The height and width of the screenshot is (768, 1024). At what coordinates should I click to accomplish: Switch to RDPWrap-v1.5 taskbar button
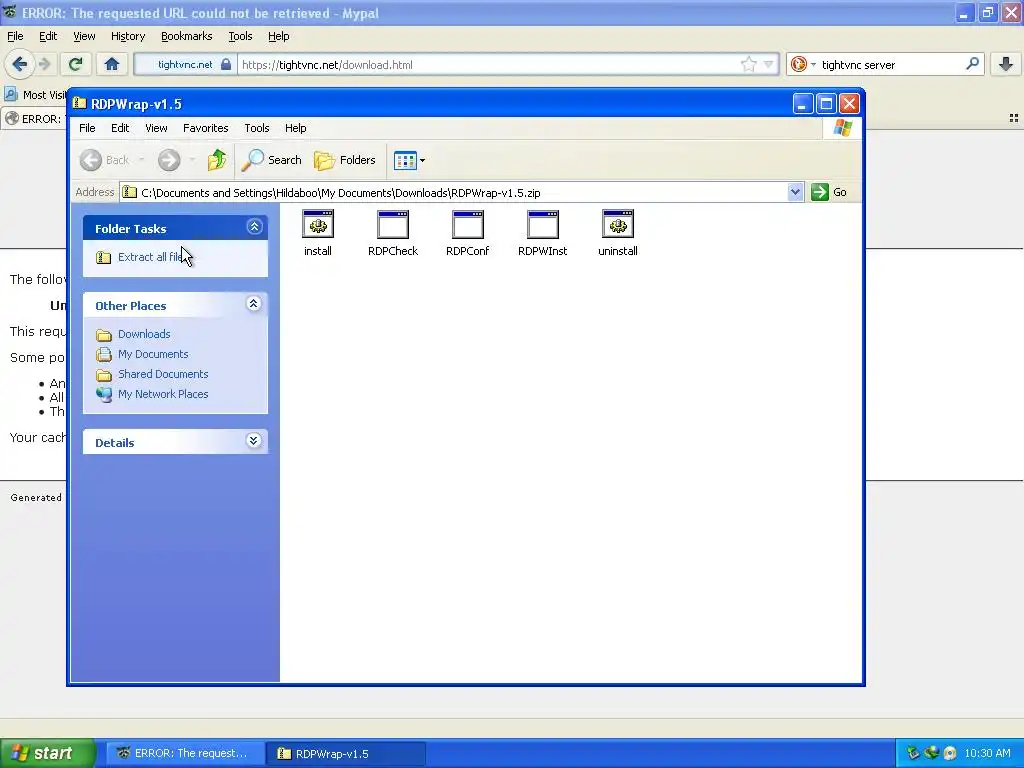click(x=346, y=753)
